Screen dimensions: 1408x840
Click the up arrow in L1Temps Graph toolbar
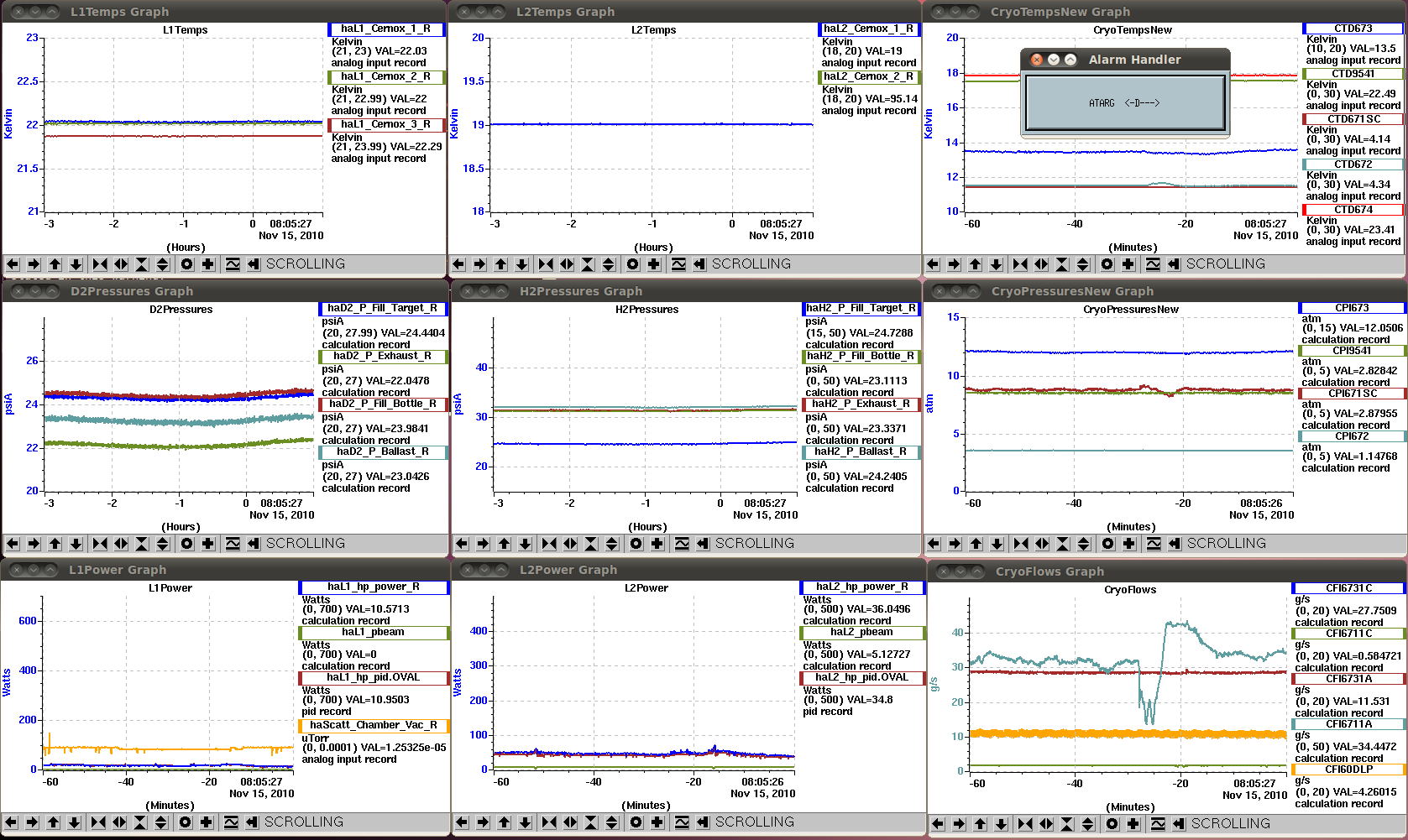(x=55, y=264)
